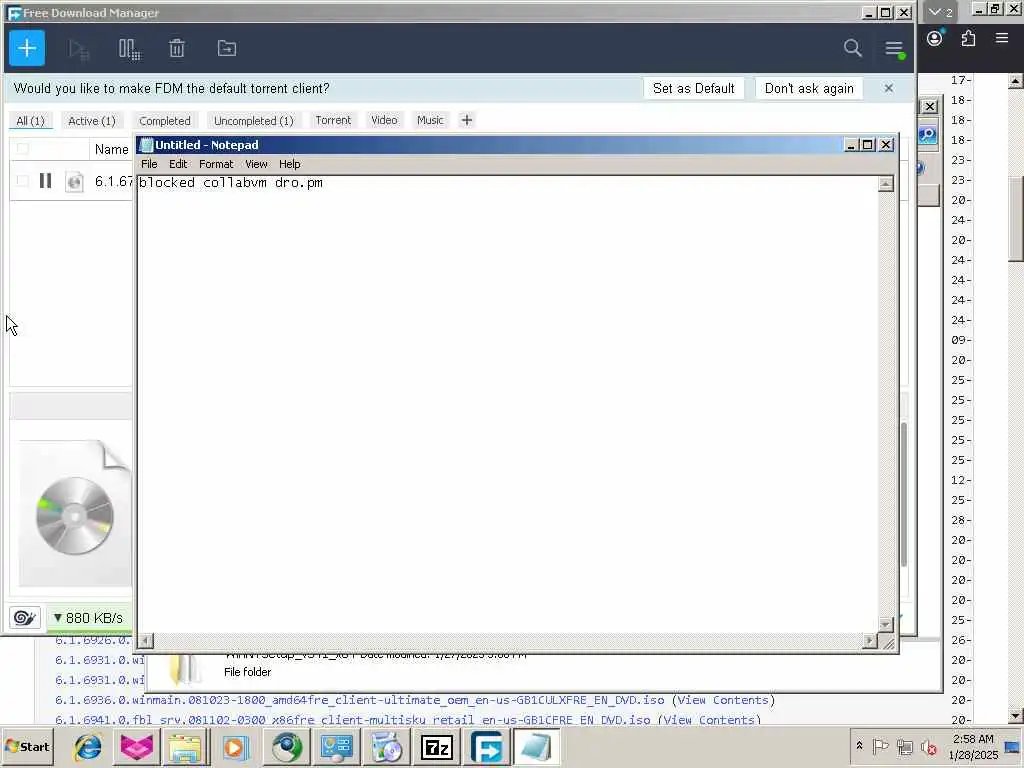
Task: Select the Torrent filter tab
Action: [333, 120]
